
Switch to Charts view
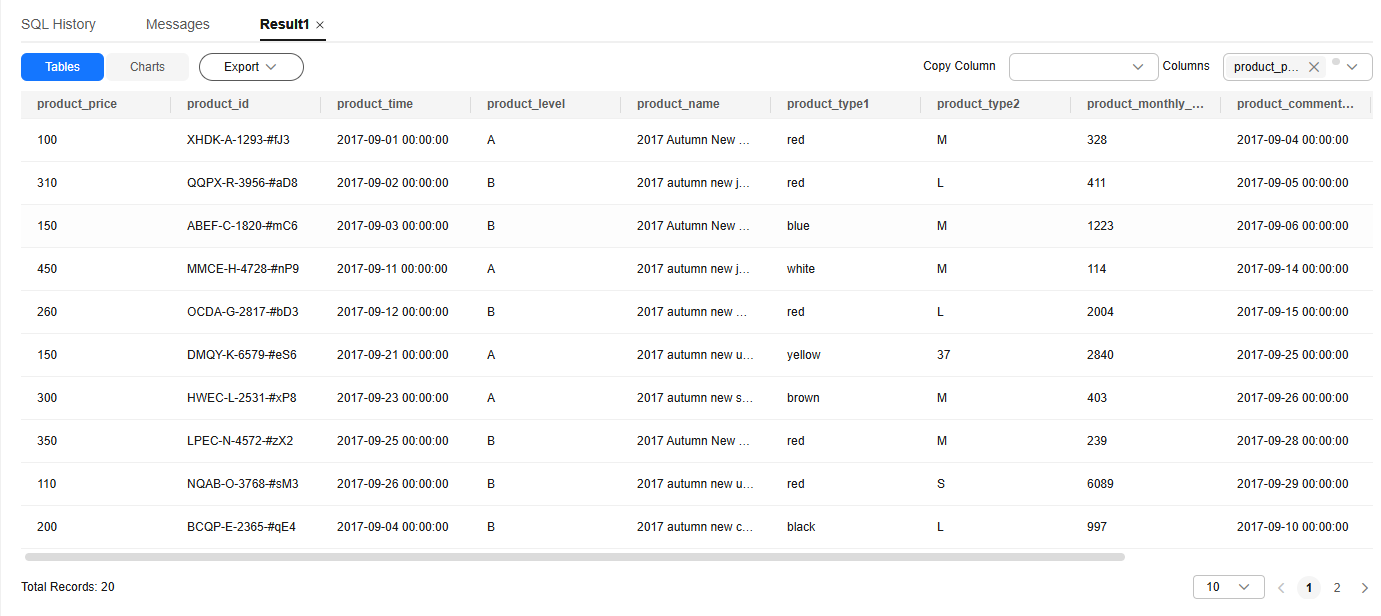tap(147, 67)
